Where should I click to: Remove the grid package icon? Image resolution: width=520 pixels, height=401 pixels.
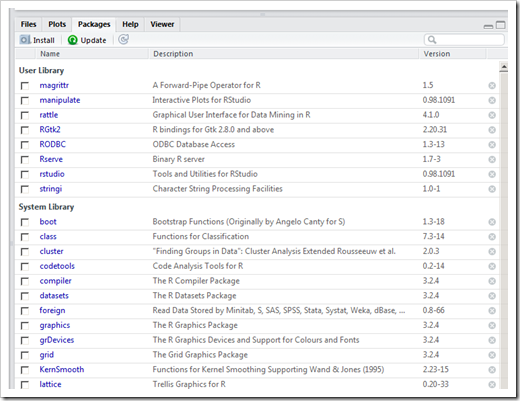(x=492, y=355)
